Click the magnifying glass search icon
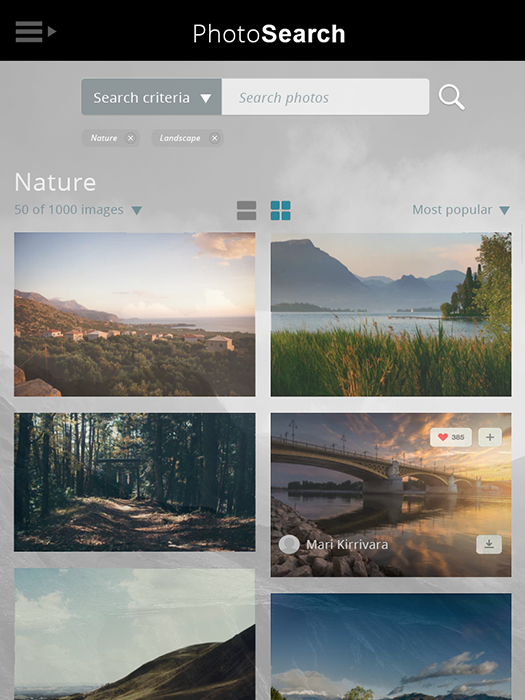525x700 pixels. [451, 97]
